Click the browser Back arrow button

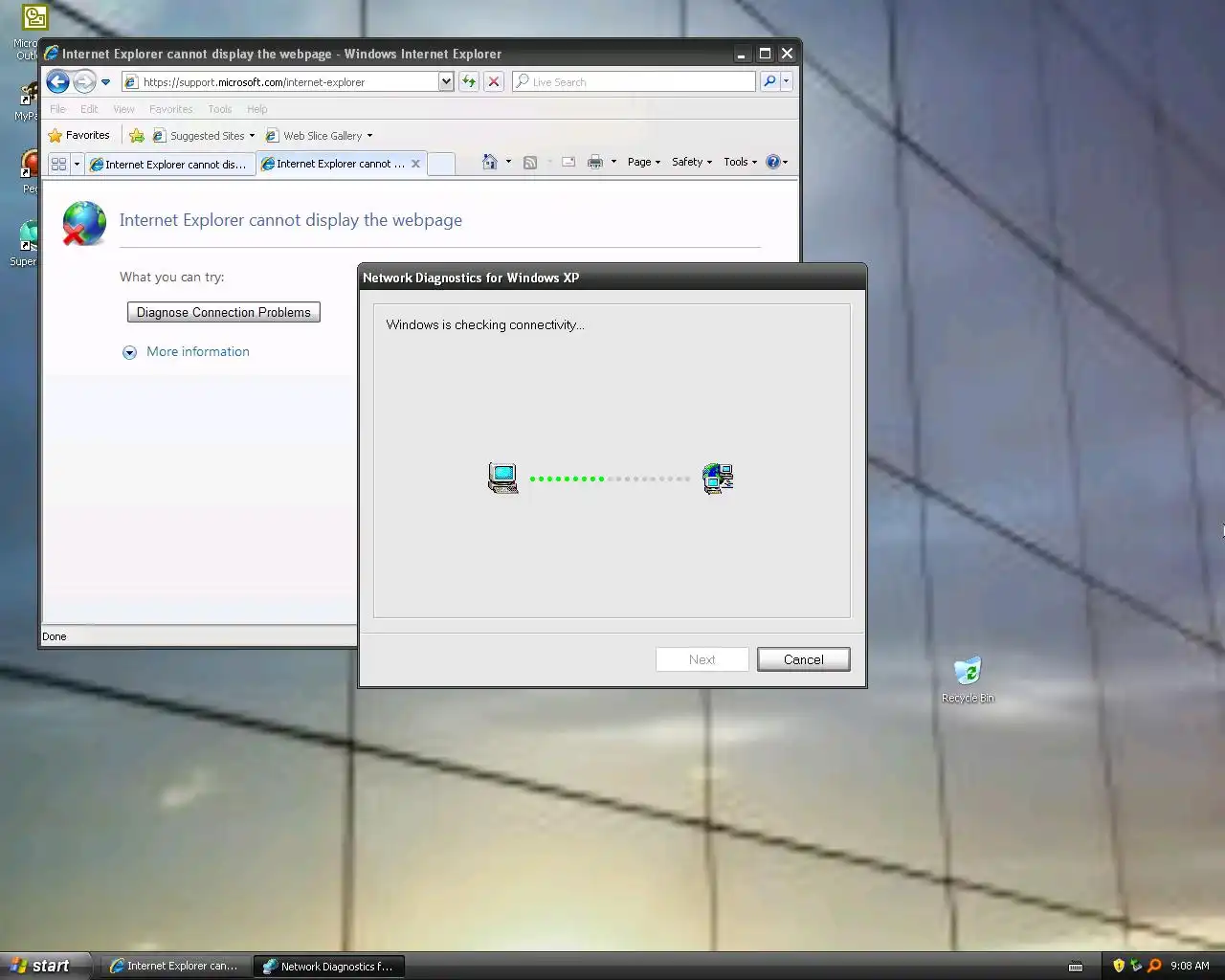coord(57,81)
